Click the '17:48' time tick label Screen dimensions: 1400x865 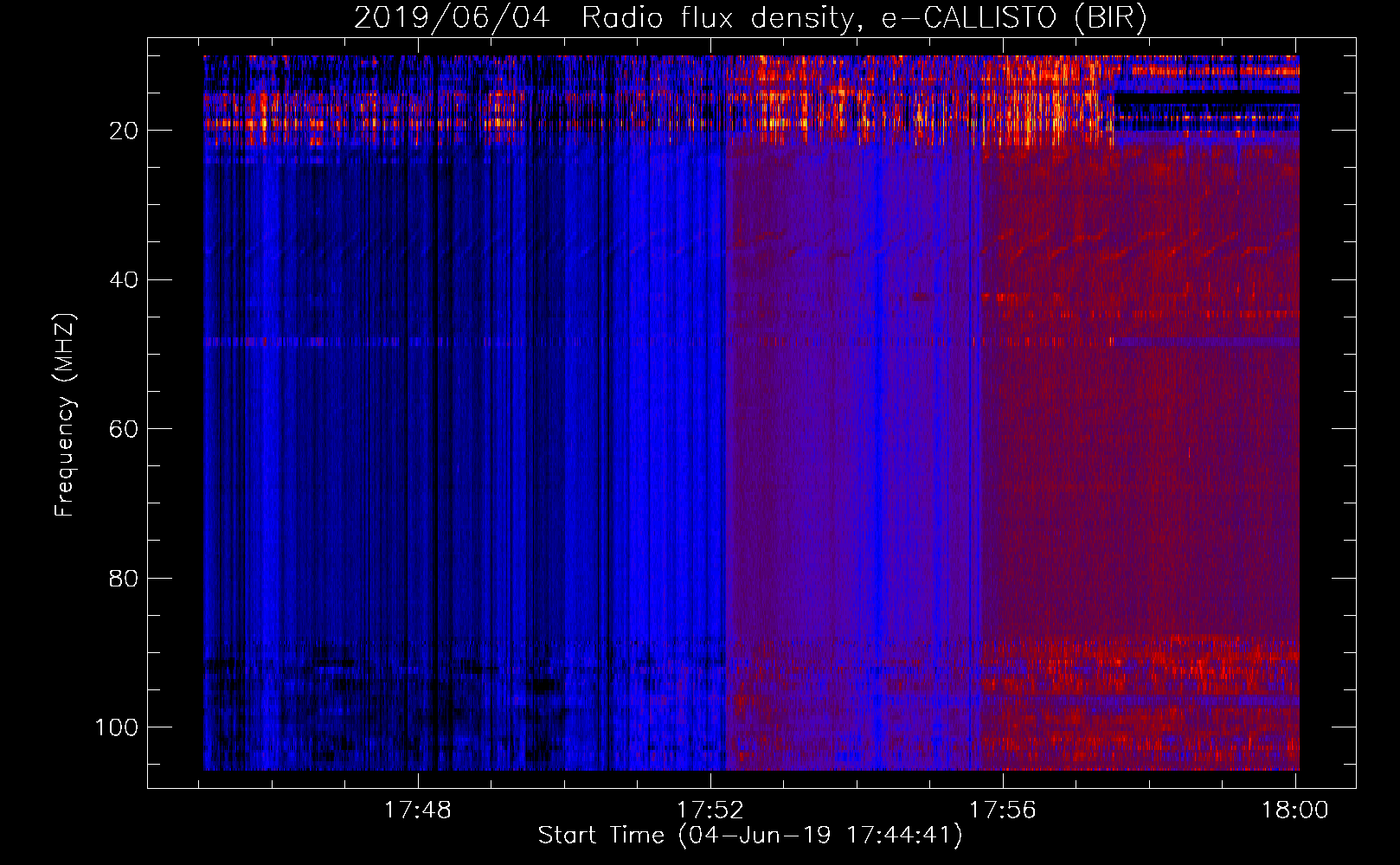coord(418,811)
